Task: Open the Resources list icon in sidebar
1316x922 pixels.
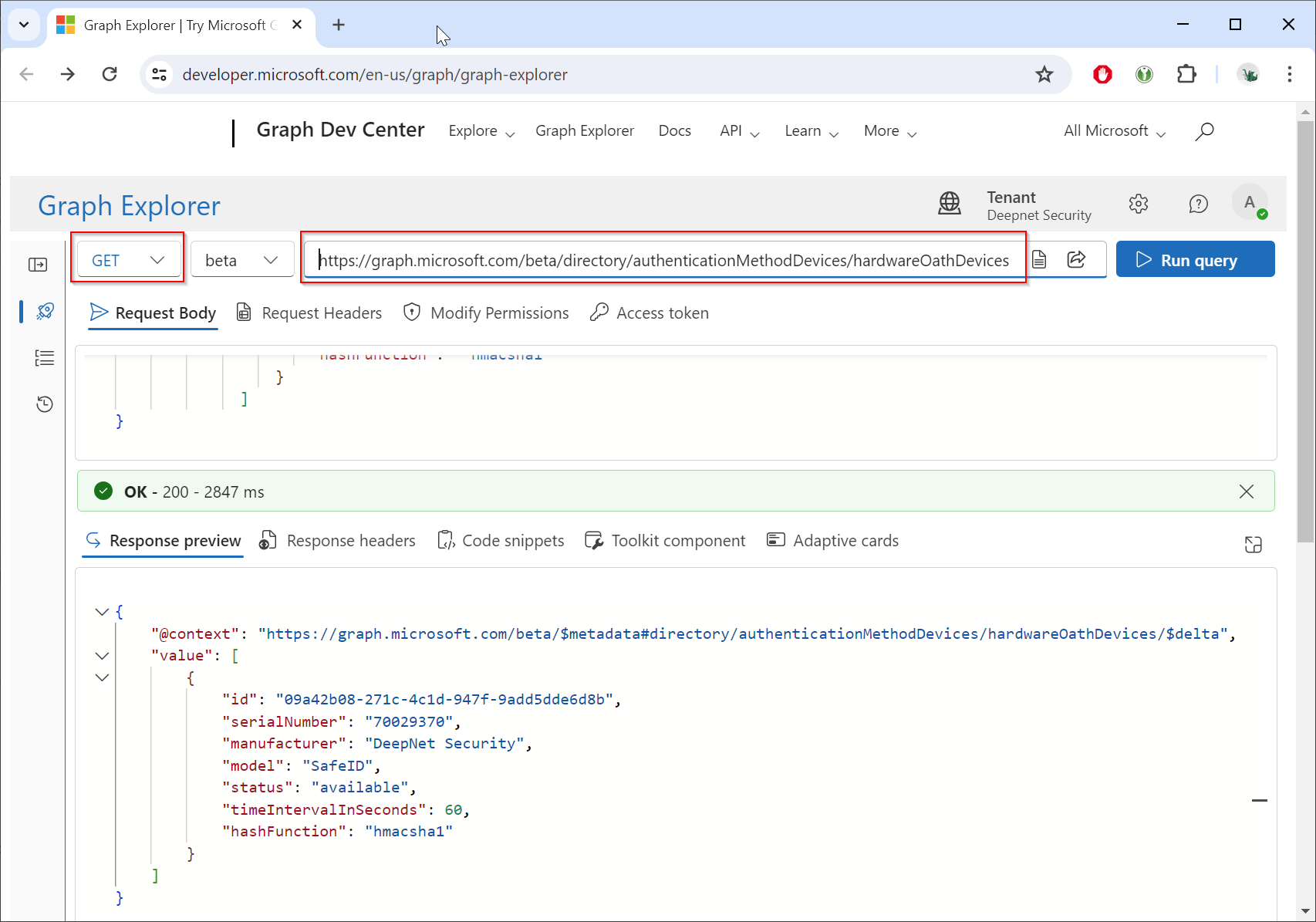Action: point(45,358)
